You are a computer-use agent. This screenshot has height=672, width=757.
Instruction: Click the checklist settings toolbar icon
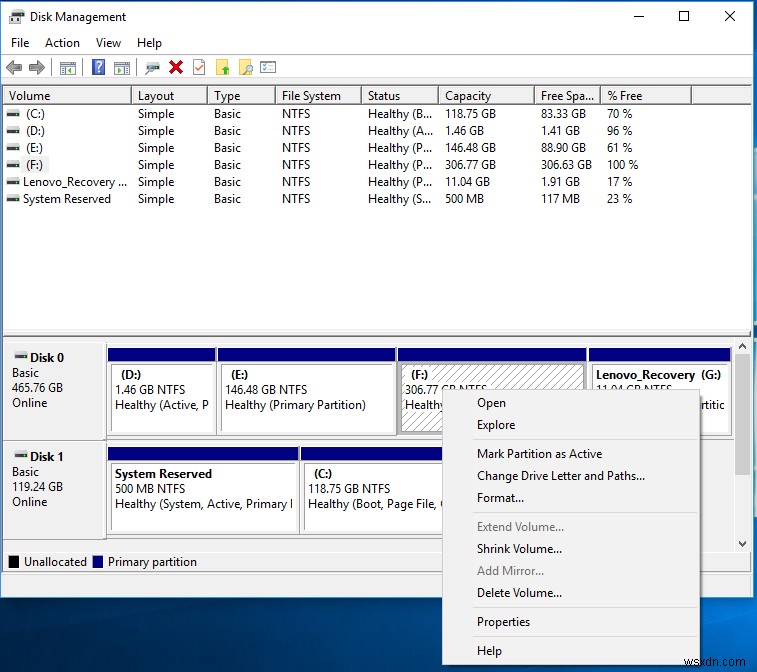point(268,67)
